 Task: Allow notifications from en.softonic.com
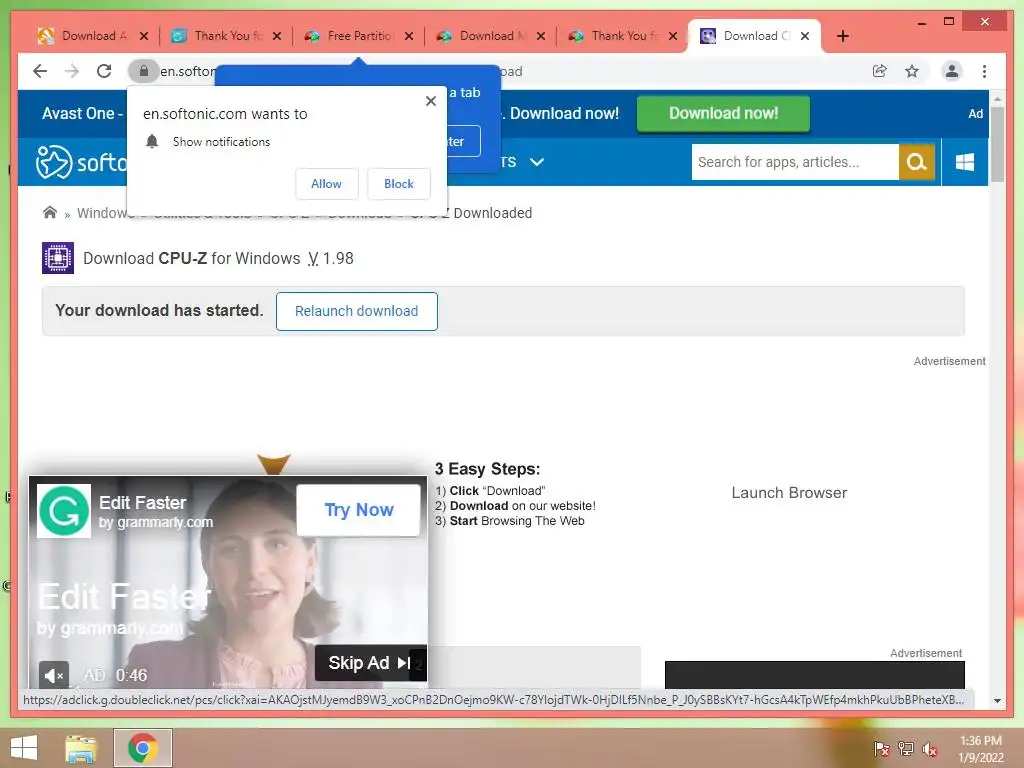pos(327,184)
